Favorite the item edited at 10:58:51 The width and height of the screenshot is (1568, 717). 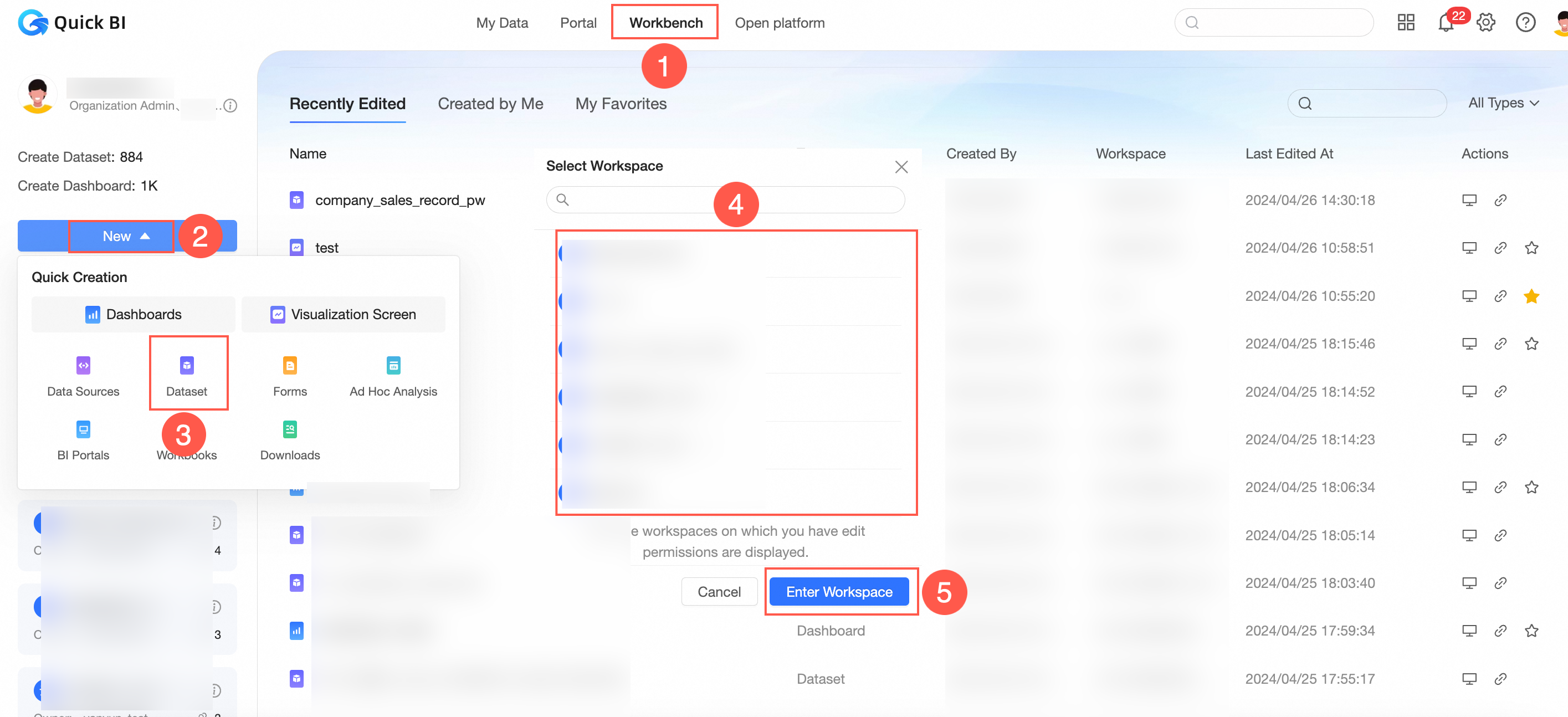(1531, 248)
